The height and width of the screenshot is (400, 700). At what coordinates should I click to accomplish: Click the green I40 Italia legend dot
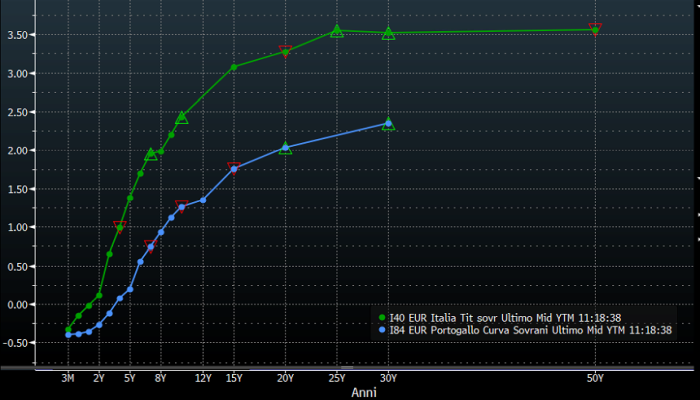point(382,318)
